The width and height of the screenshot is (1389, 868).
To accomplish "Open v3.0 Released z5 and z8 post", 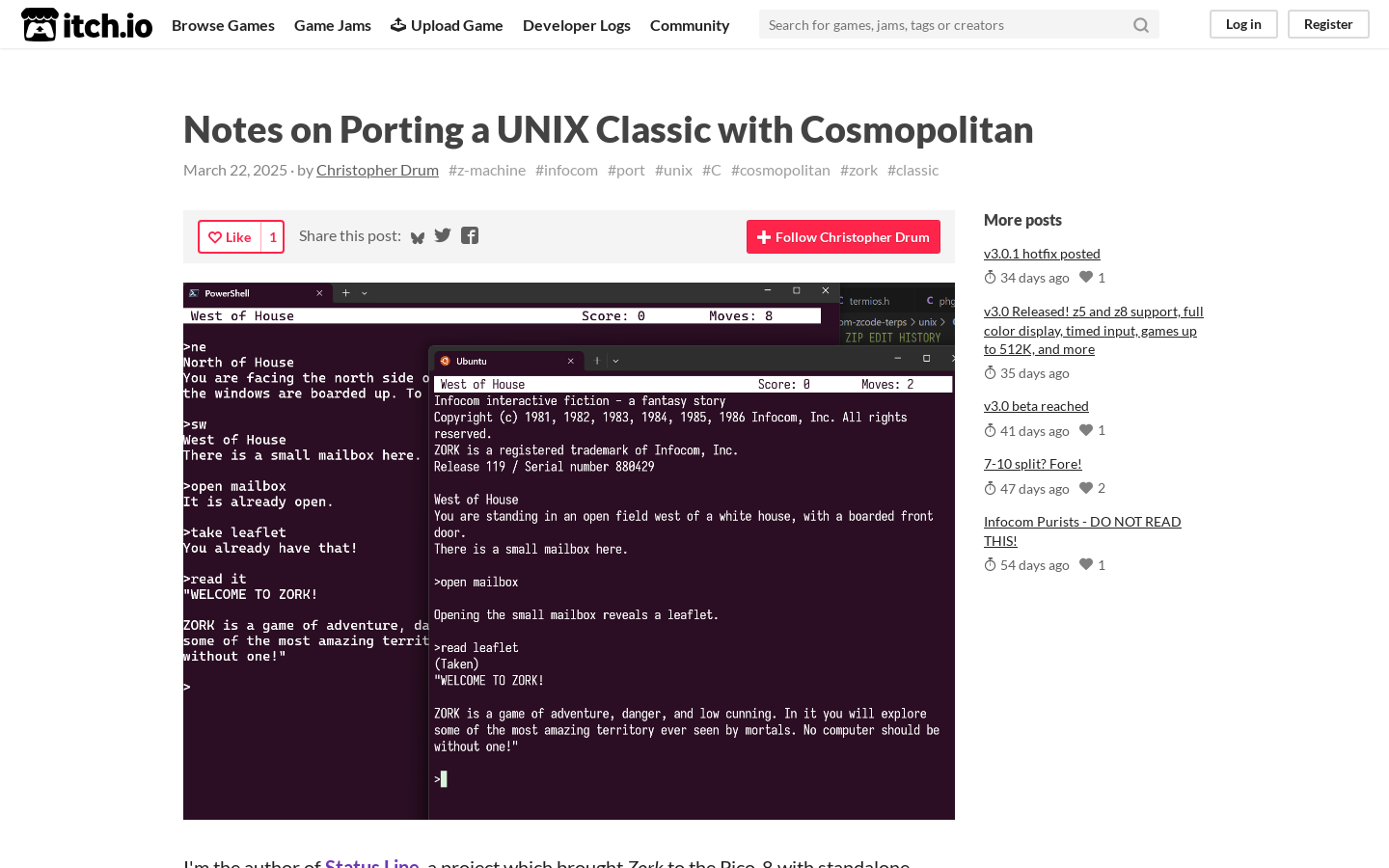I will pos(1094,331).
